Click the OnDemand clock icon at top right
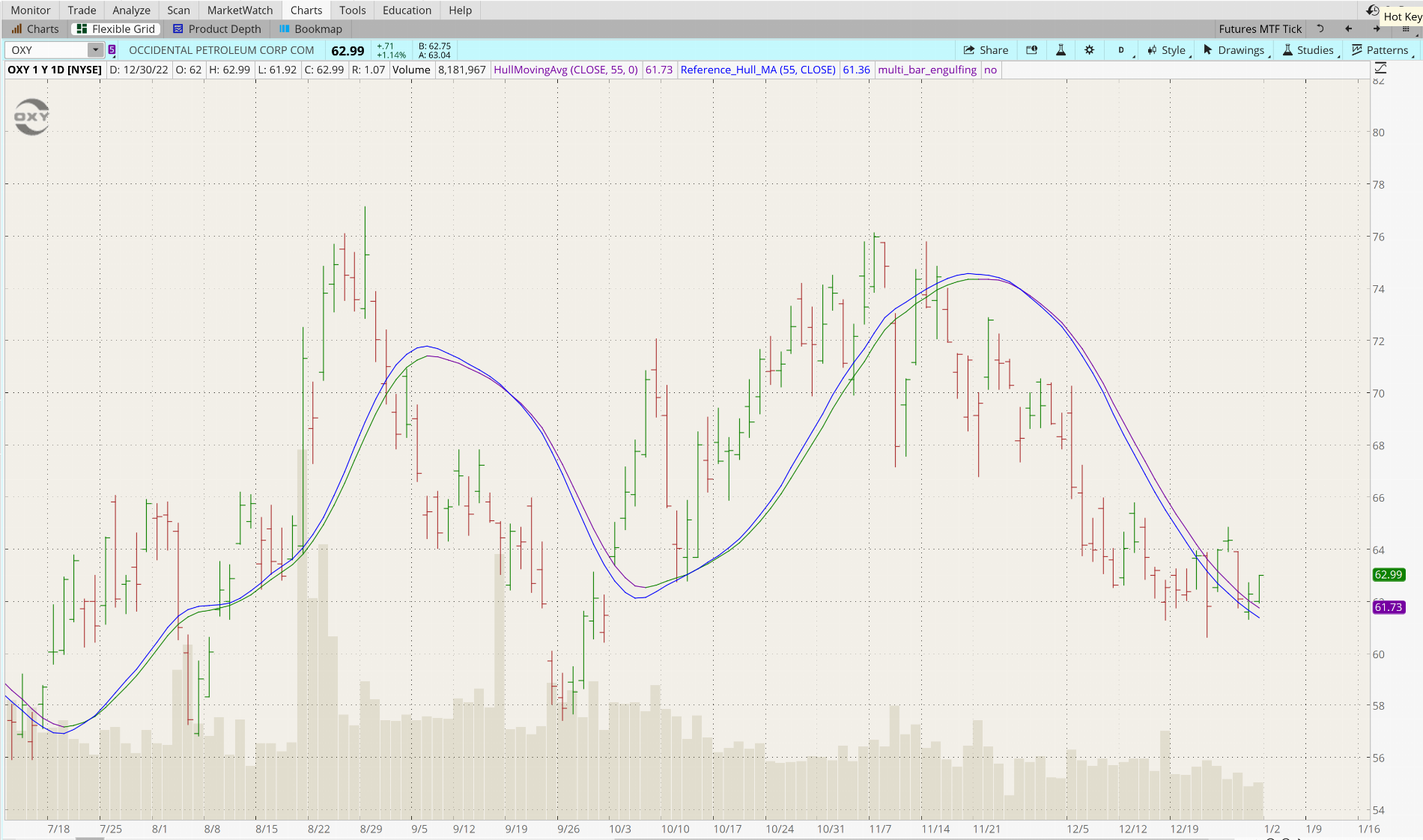Viewport: 1423px width, 840px height. point(1372,10)
